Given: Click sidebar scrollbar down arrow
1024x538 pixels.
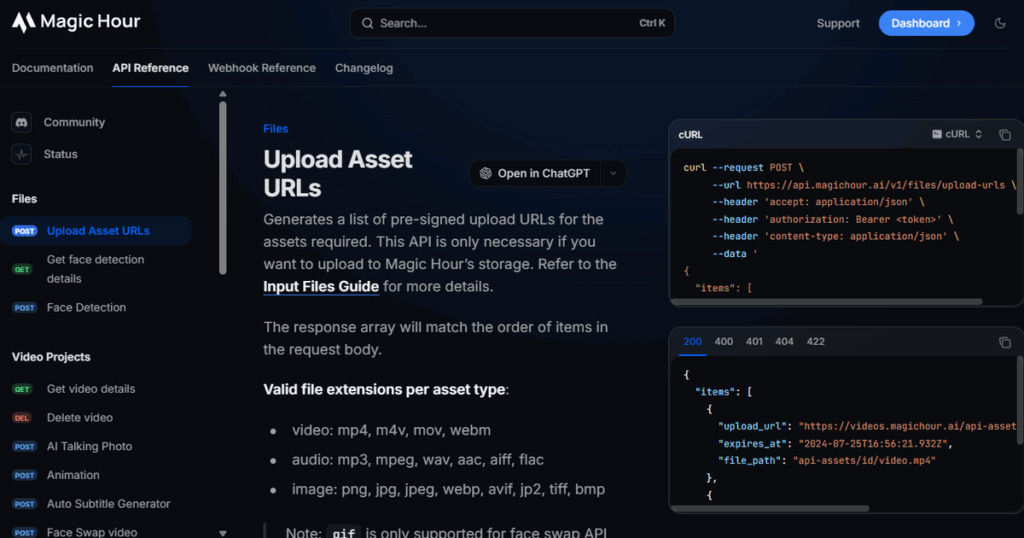Looking at the screenshot, I should (x=223, y=533).
